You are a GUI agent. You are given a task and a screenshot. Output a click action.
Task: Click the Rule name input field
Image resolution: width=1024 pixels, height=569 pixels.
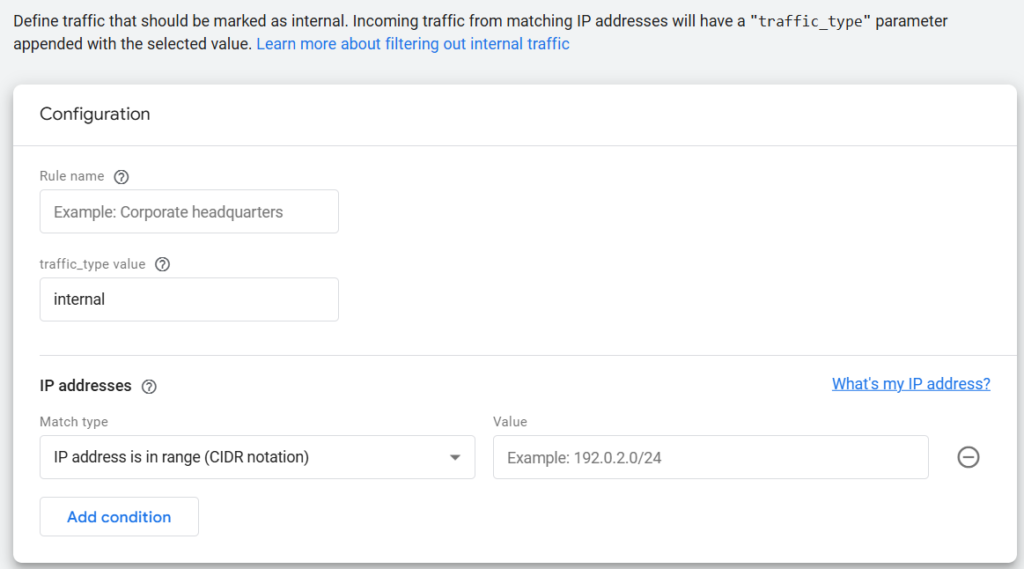(189, 212)
